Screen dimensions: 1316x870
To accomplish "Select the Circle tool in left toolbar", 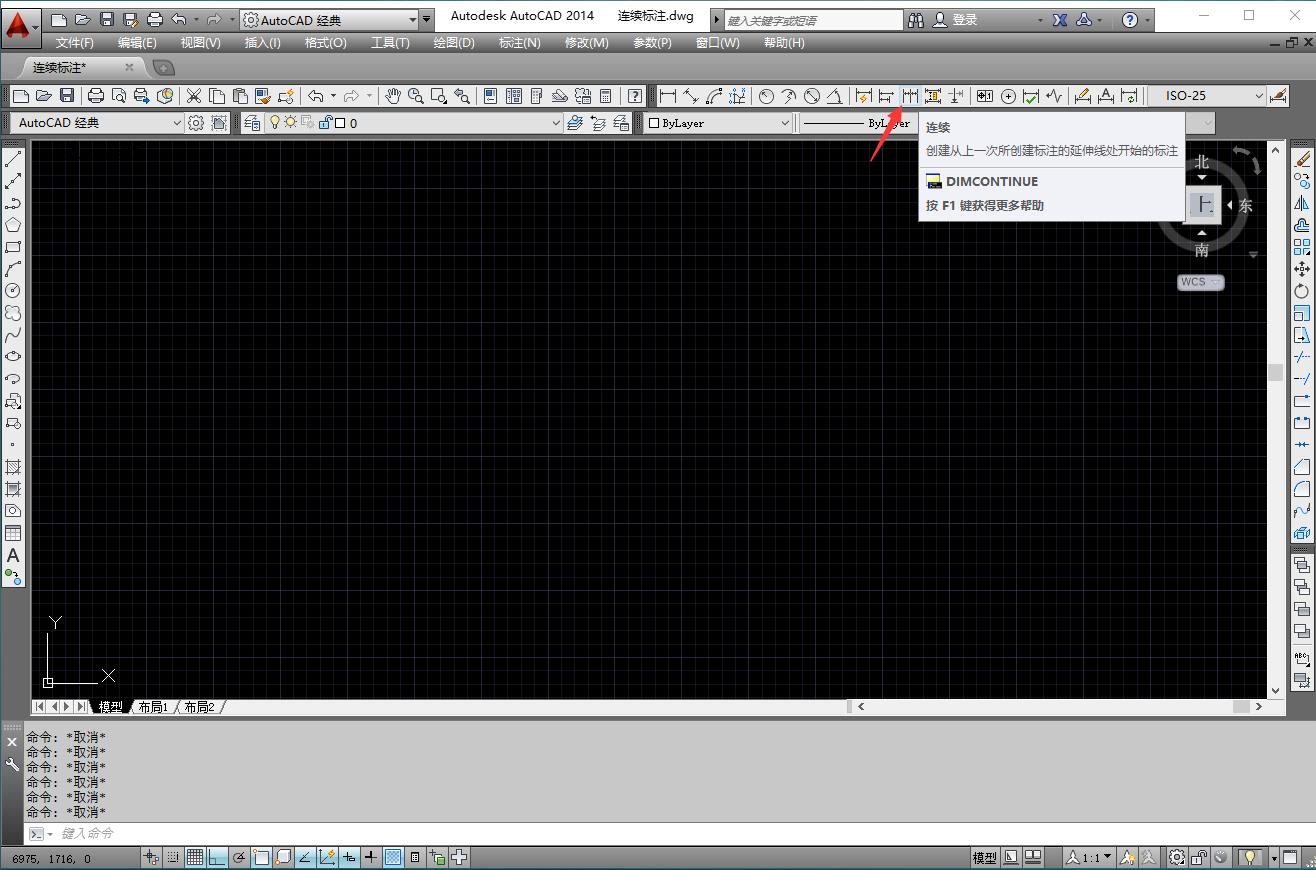I will point(12,290).
